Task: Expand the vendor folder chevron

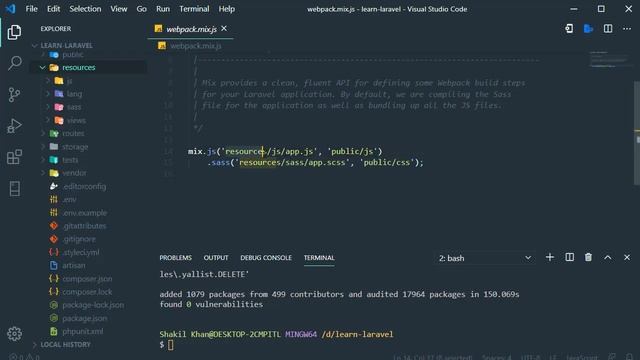Action: pos(42,173)
